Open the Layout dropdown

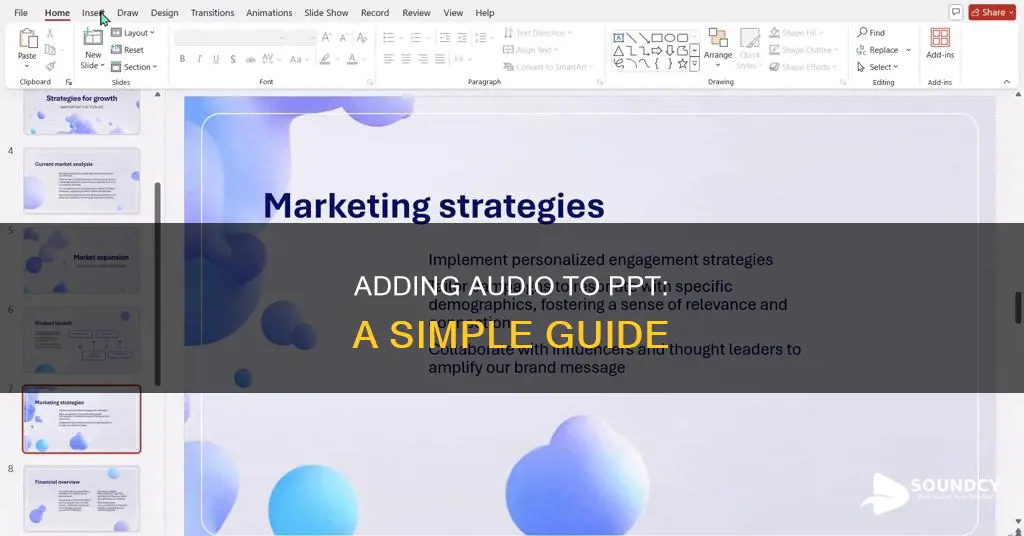tap(133, 33)
